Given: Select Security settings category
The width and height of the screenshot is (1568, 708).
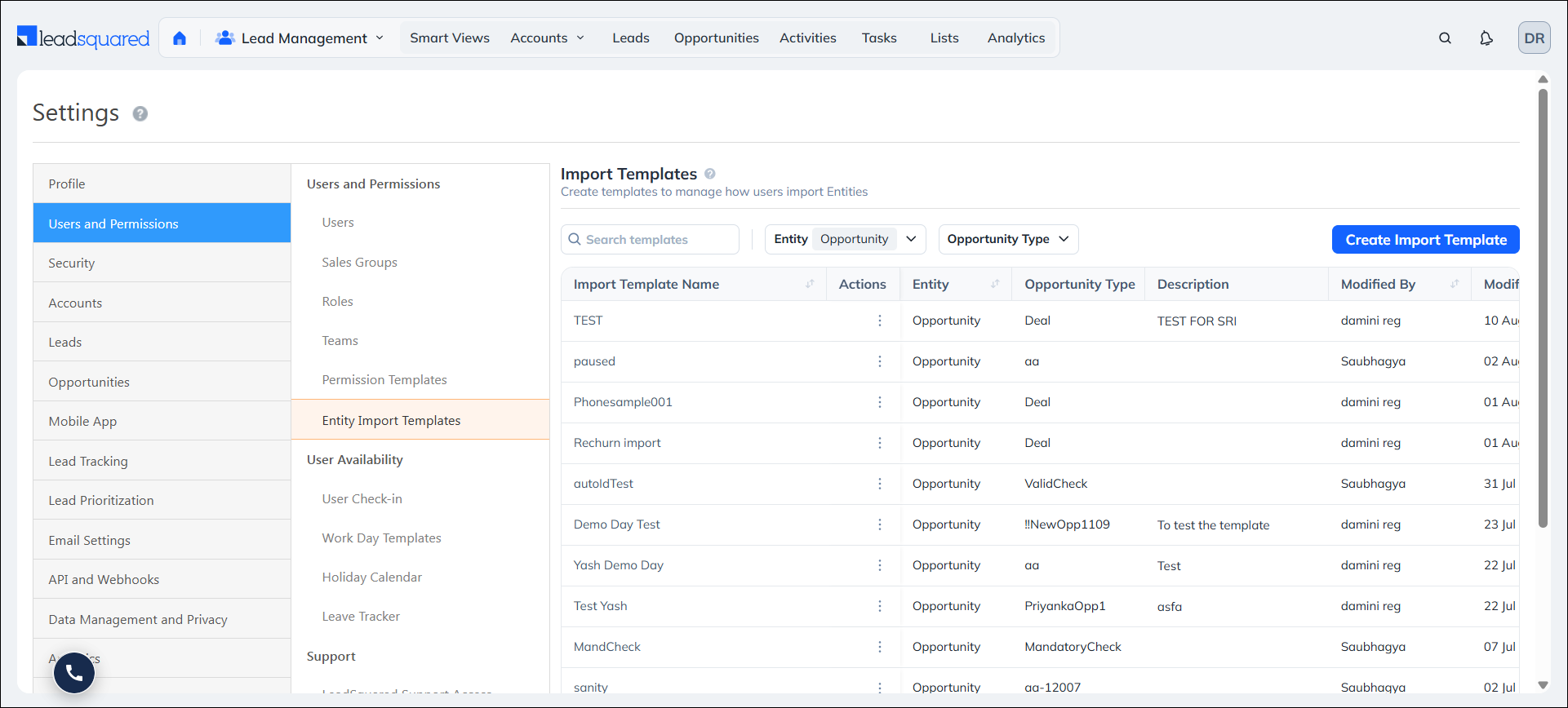Looking at the screenshot, I should (x=162, y=263).
